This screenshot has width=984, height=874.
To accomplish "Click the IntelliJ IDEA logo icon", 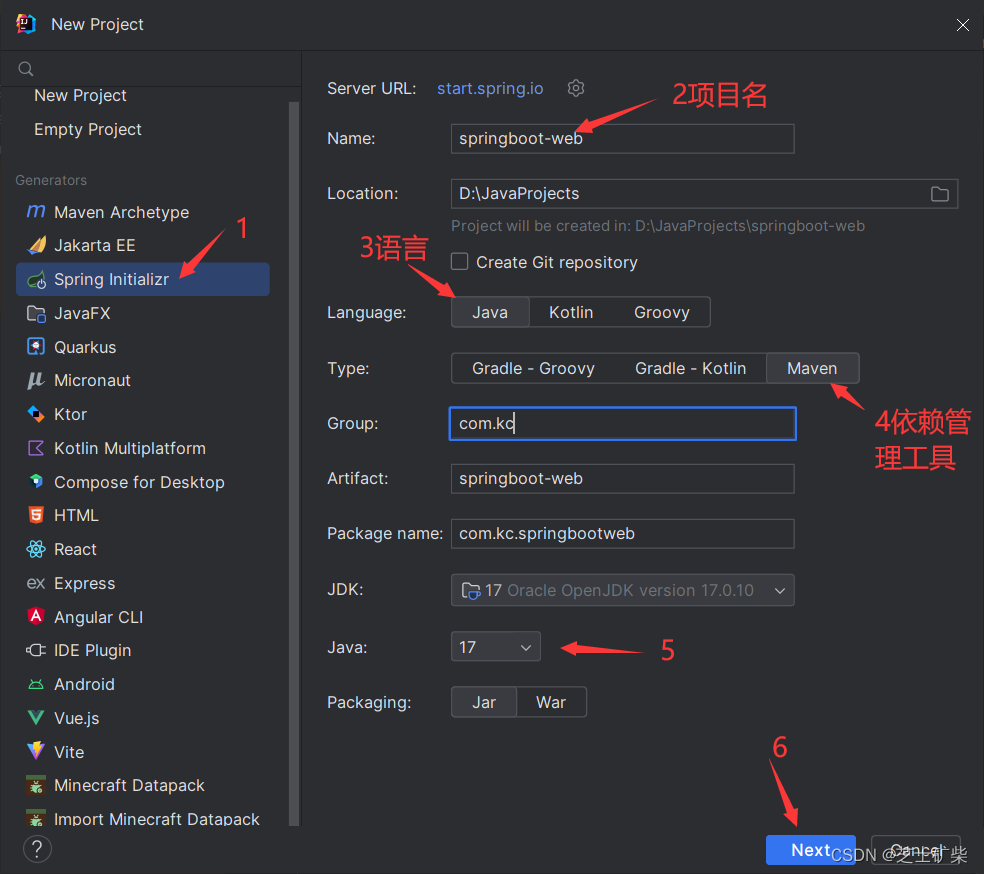I will [x=26, y=24].
